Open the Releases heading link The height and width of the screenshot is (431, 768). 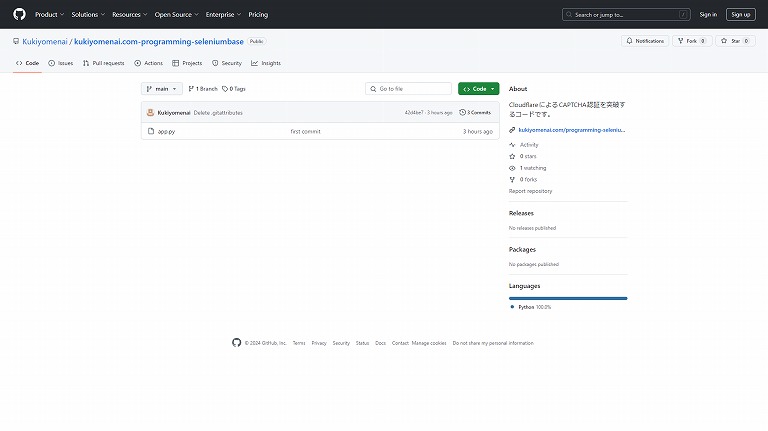[521, 213]
